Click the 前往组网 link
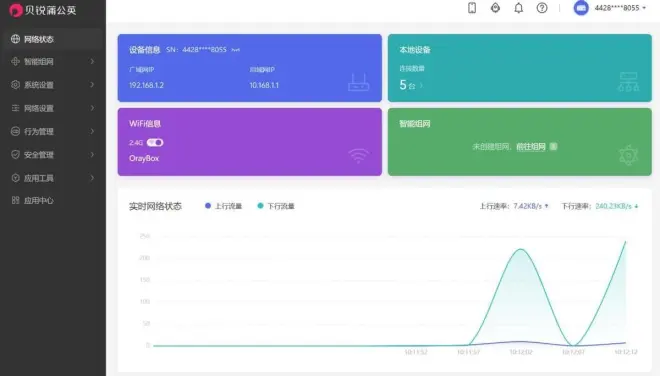The height and width of the screenshot is (376, 660). click(531, 147)
